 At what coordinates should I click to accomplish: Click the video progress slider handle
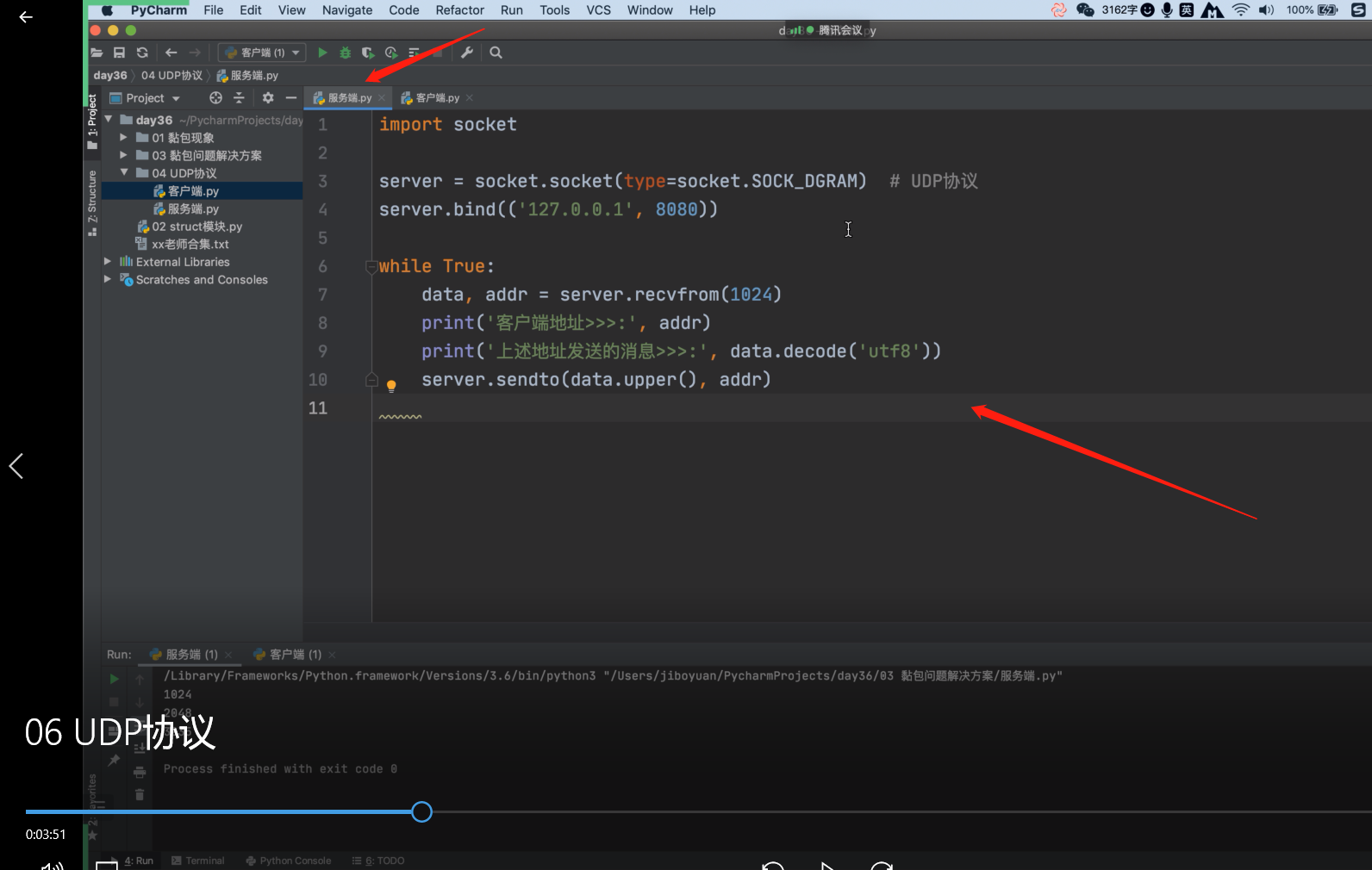point(421,811)
